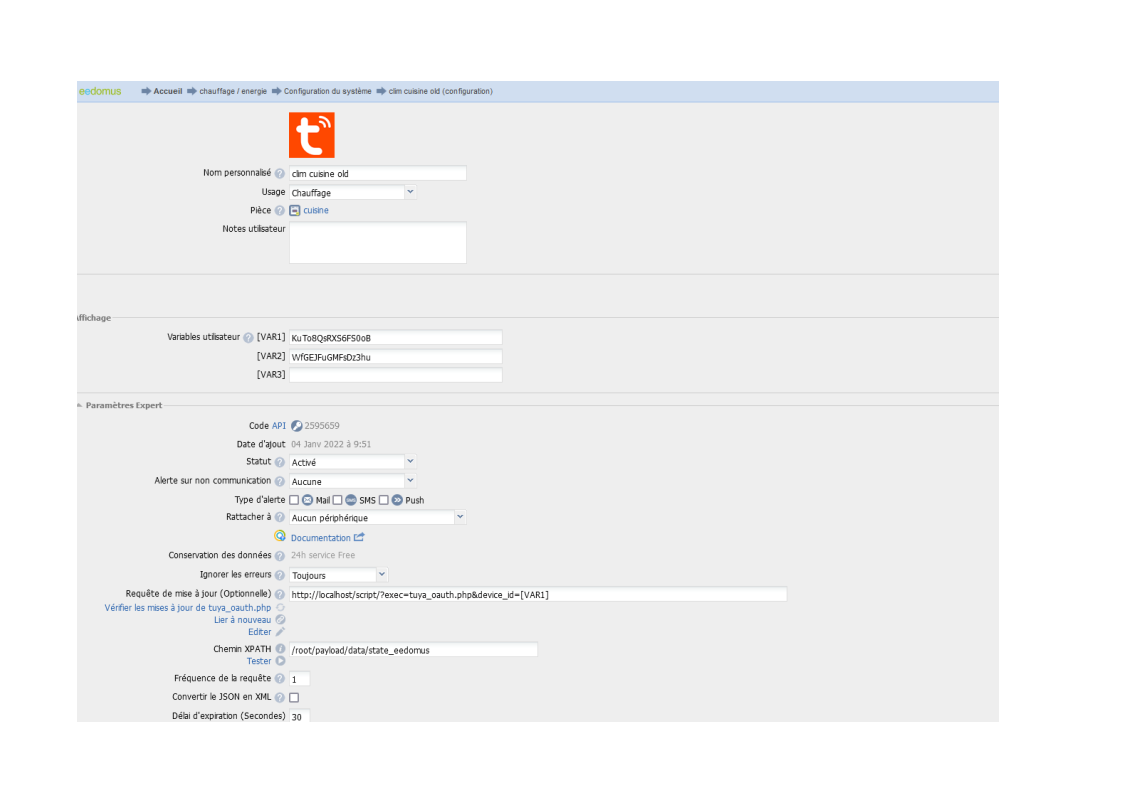Open the cuisine room link
Screen dimensions: 1122x793
(x=316, y=210)
